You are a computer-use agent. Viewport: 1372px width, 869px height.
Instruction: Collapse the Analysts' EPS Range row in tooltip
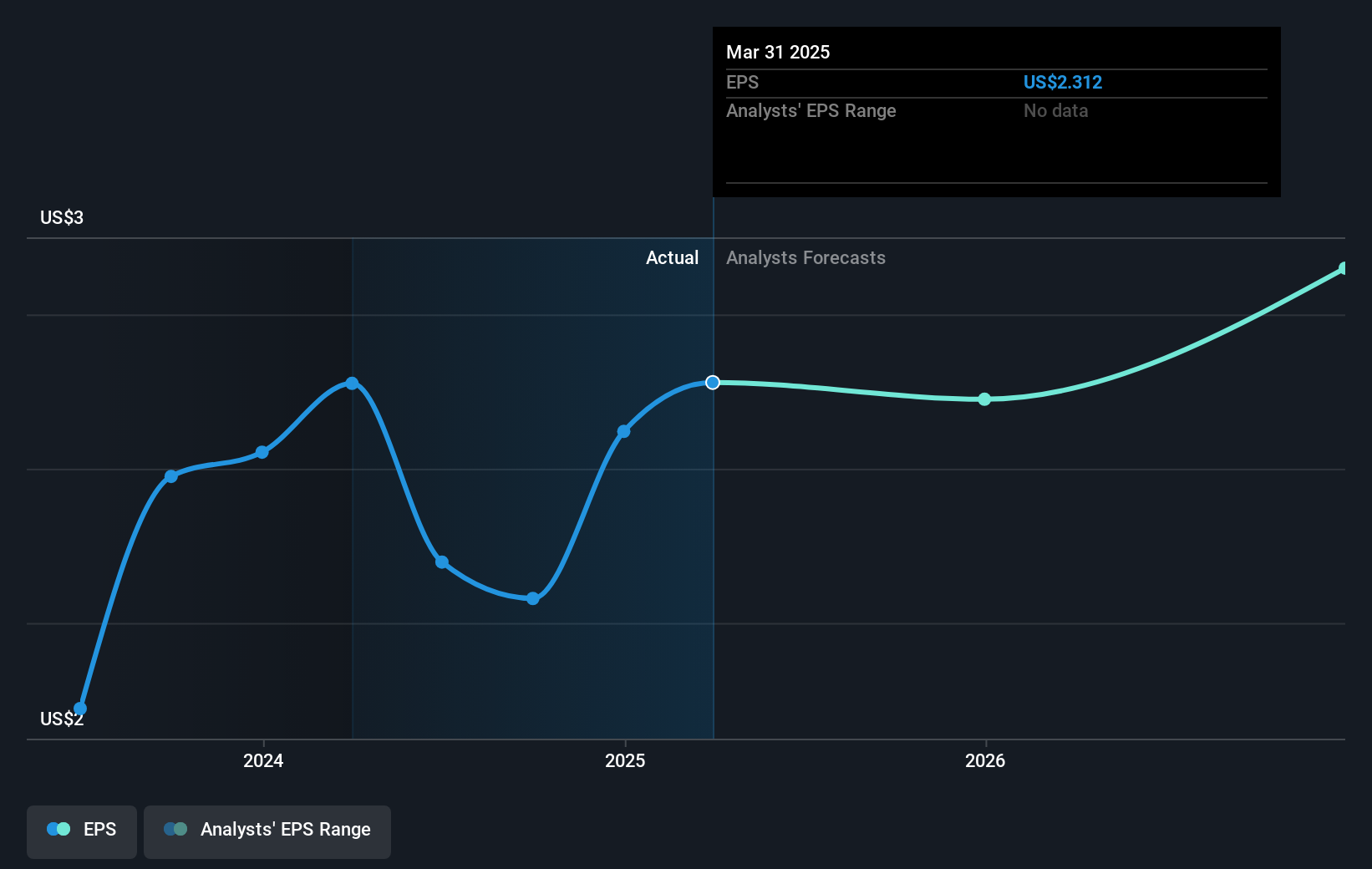point(810,110)
